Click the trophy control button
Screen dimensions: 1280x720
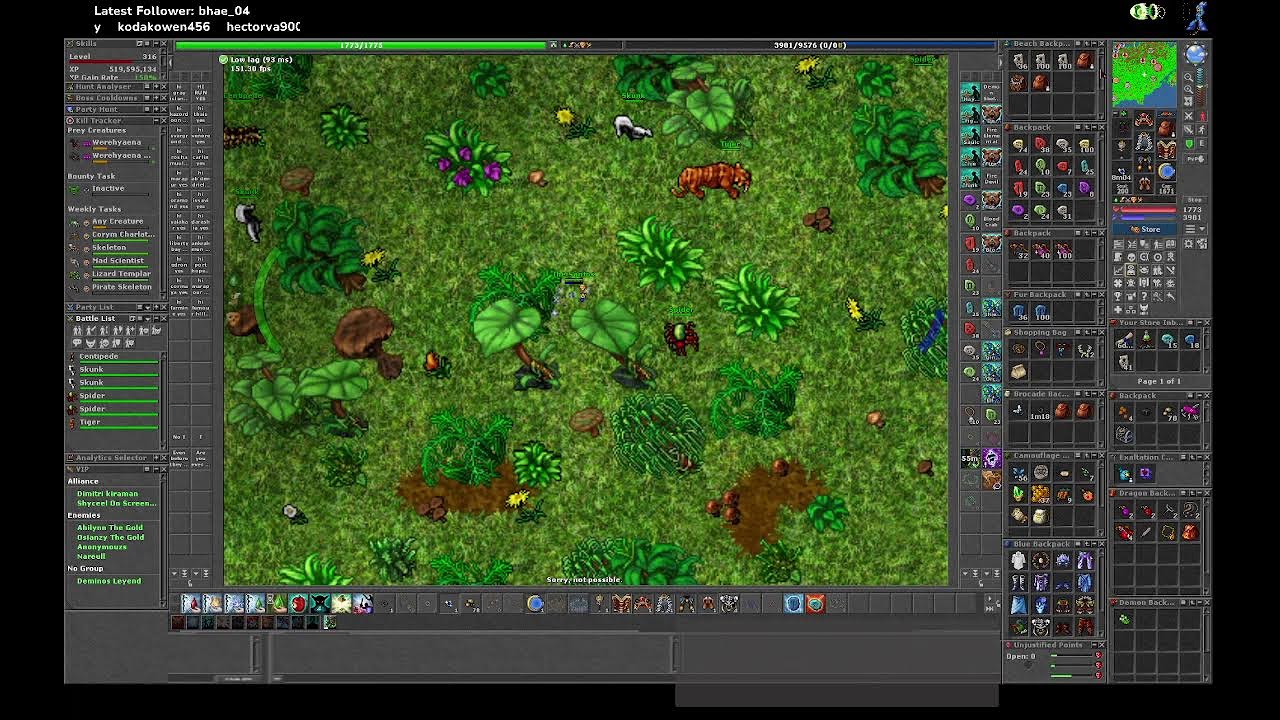[1118, 296]
